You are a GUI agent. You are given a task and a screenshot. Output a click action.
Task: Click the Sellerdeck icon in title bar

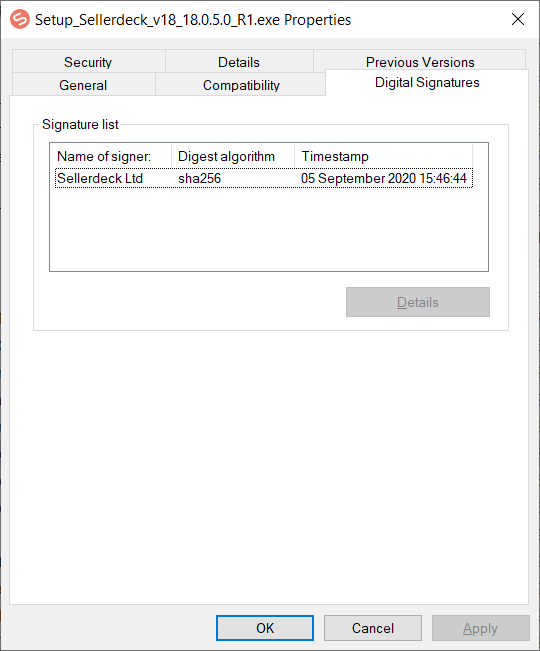tap(20, 20)
